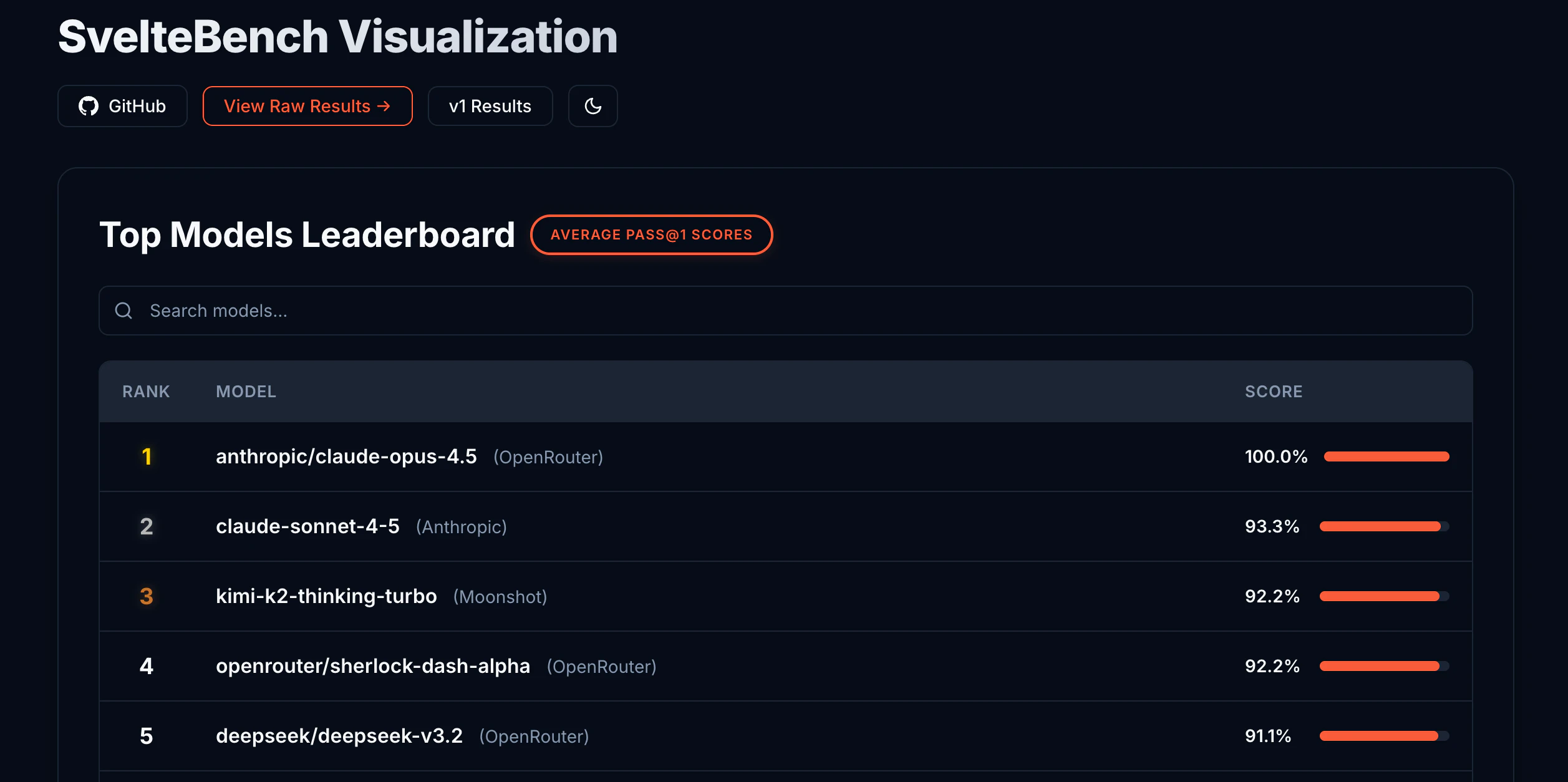1568x782 pixels.
Task: Select kimi-k2-thinking-turbo model name
Action: click(326, 596)
